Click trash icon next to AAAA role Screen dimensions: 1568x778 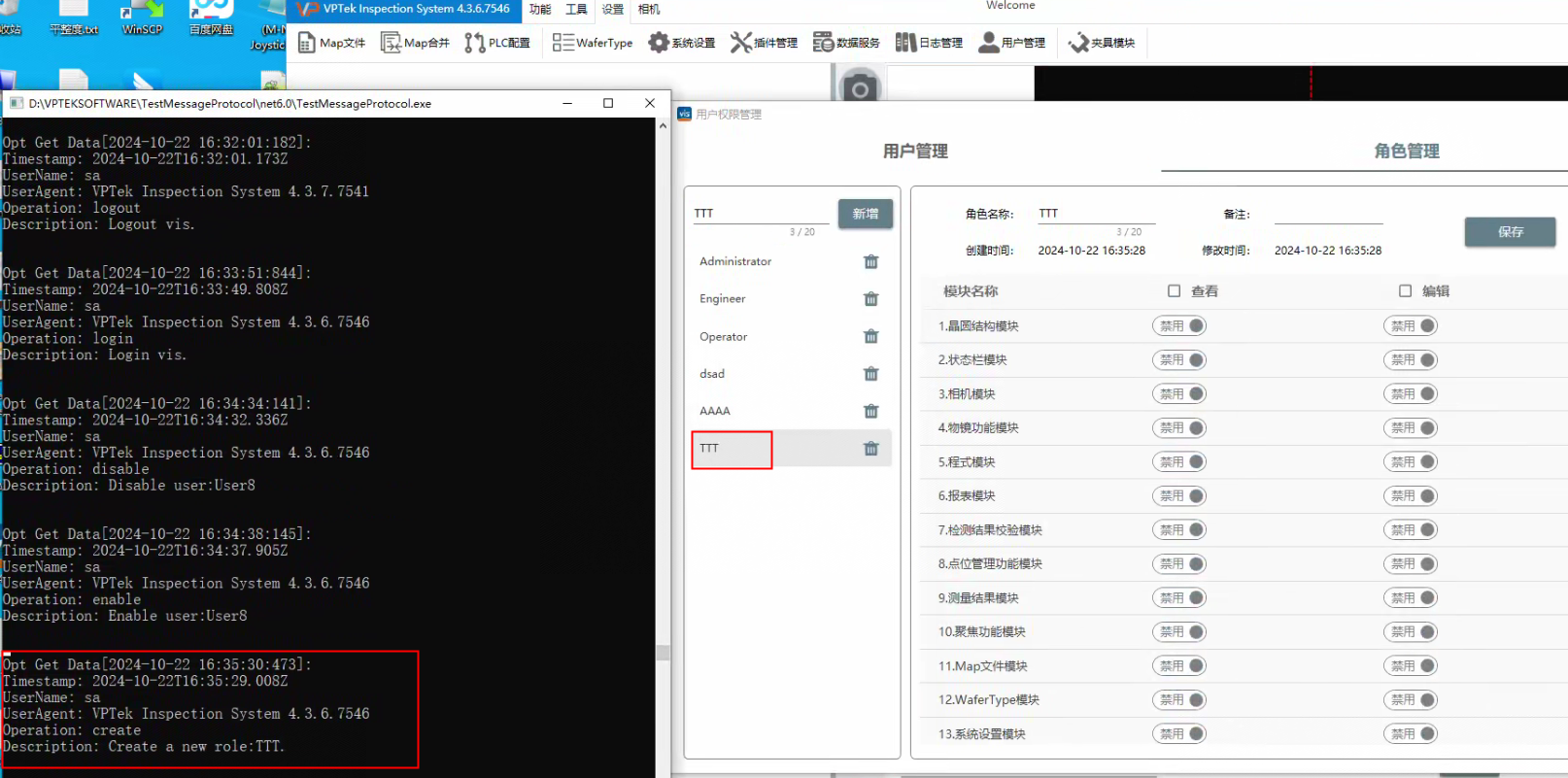(x=870, y=411)
